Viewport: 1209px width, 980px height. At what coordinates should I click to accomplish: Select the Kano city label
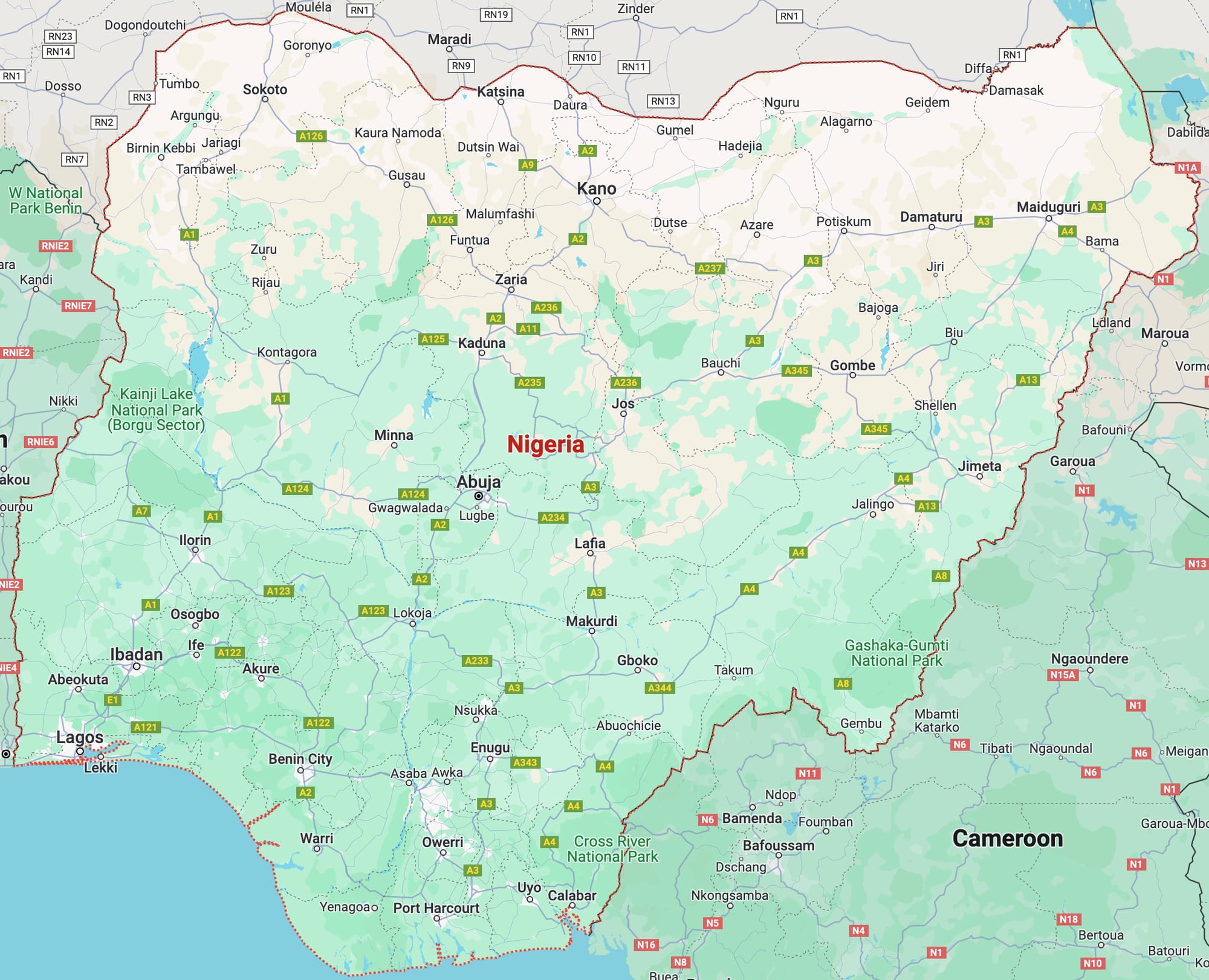[596, 189]
